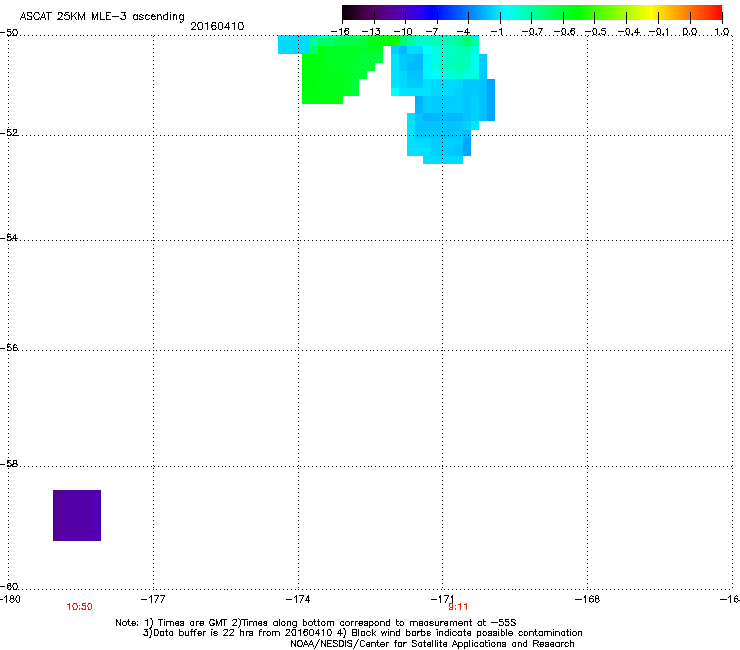The width and height of the screenshot is (740, 650).
Task: Click the purple data square near -179
Action: (77, 515)
